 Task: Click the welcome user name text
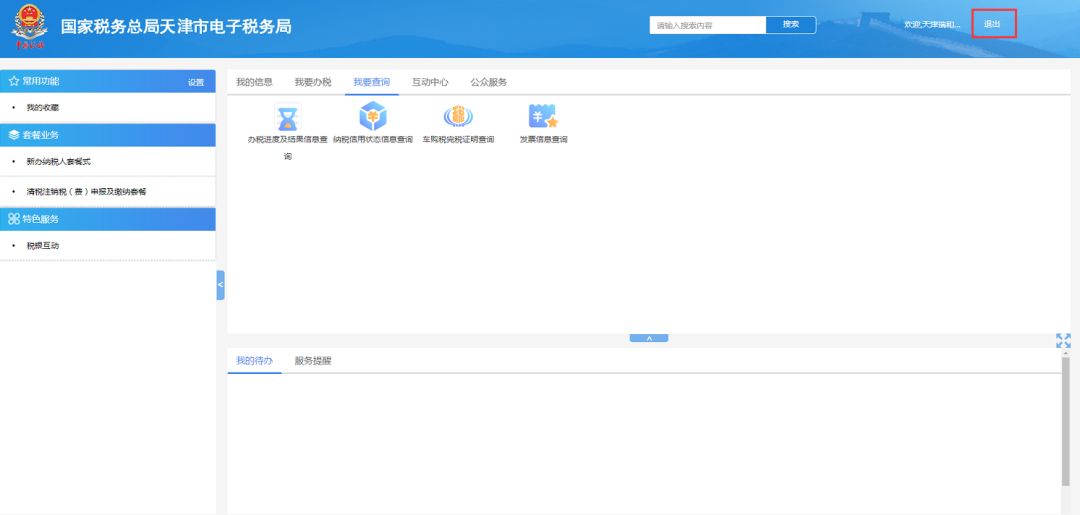[x=932, y=25]
